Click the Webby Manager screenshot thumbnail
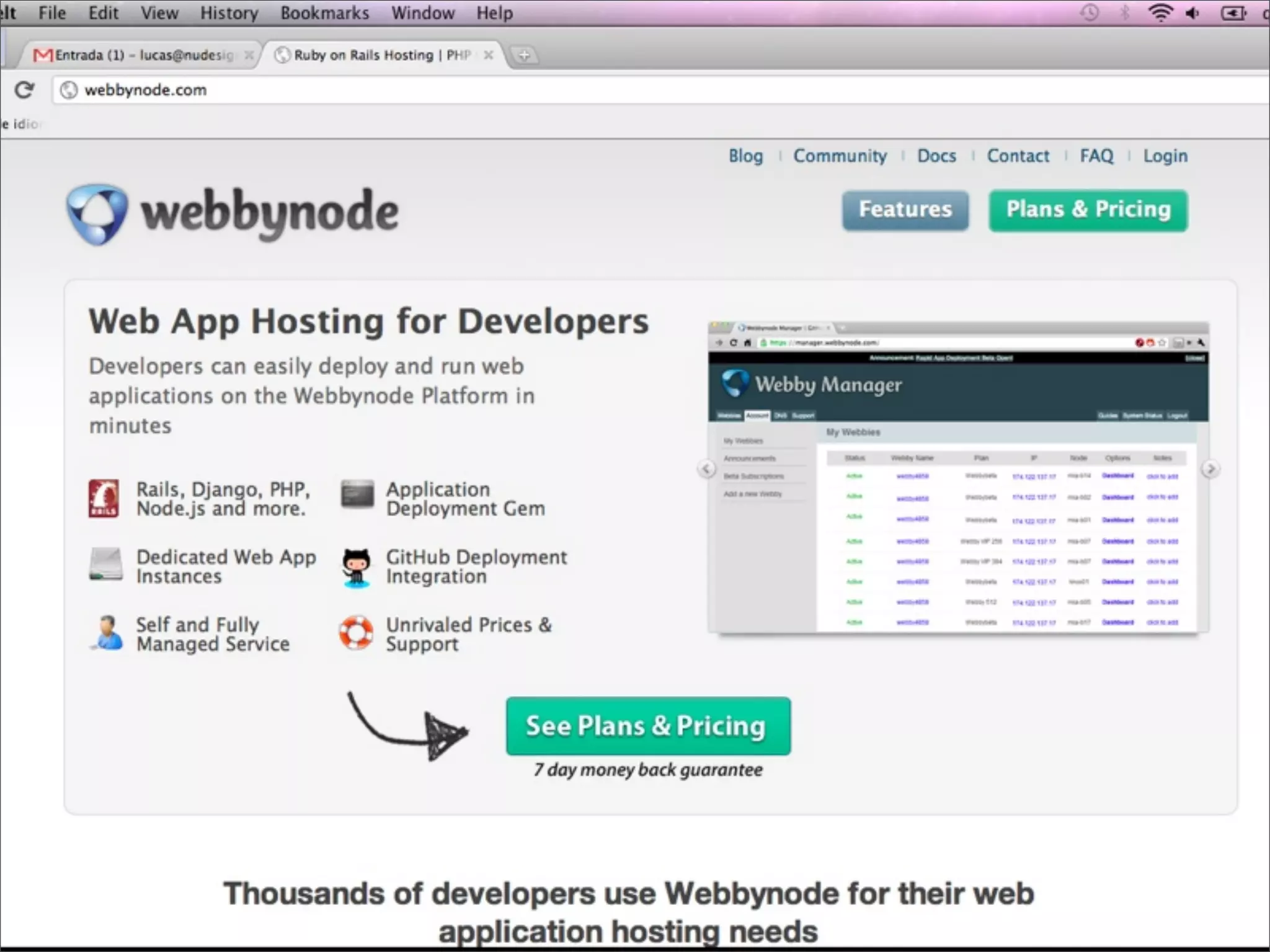This screenshot has height=952, width=1270. coord(958,477)
